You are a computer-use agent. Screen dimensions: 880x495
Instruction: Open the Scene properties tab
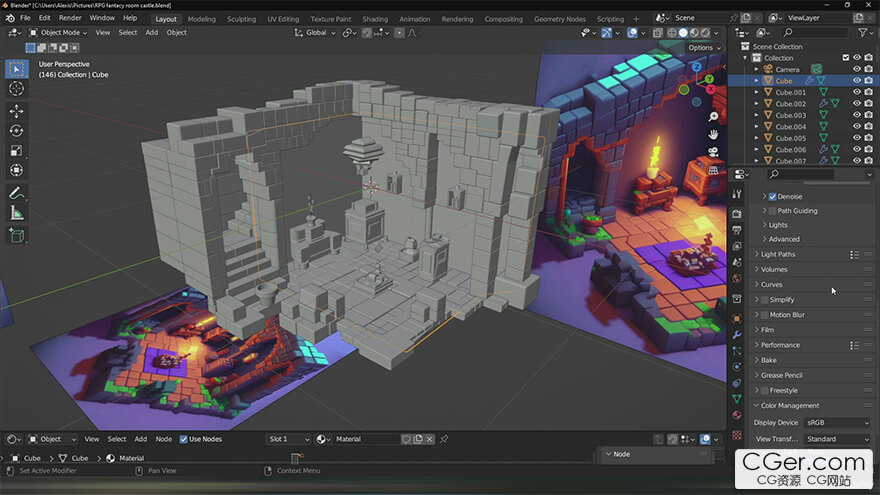pos(737,262)
